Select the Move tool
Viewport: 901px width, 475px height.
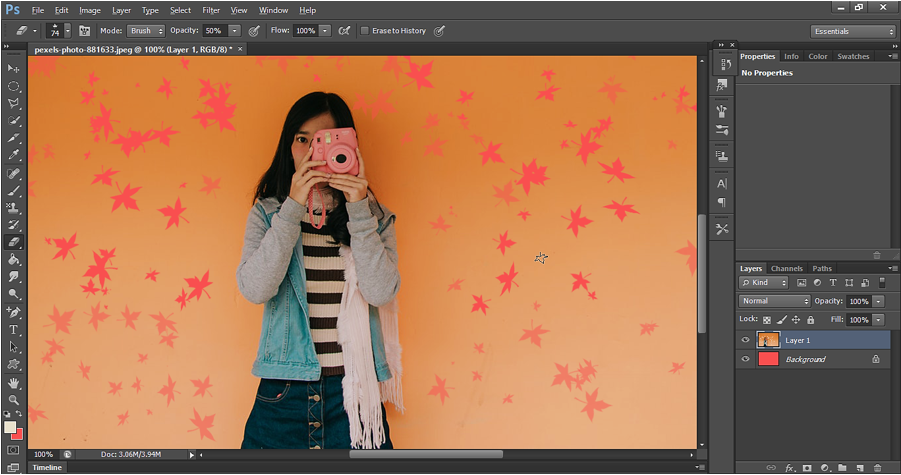pyautogui.click(x=13, y=68)
